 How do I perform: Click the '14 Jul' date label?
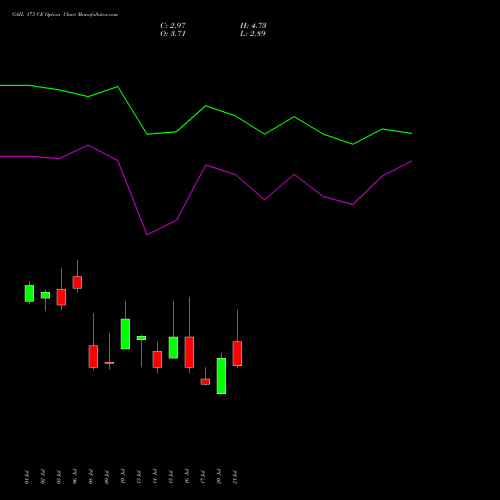155,477
